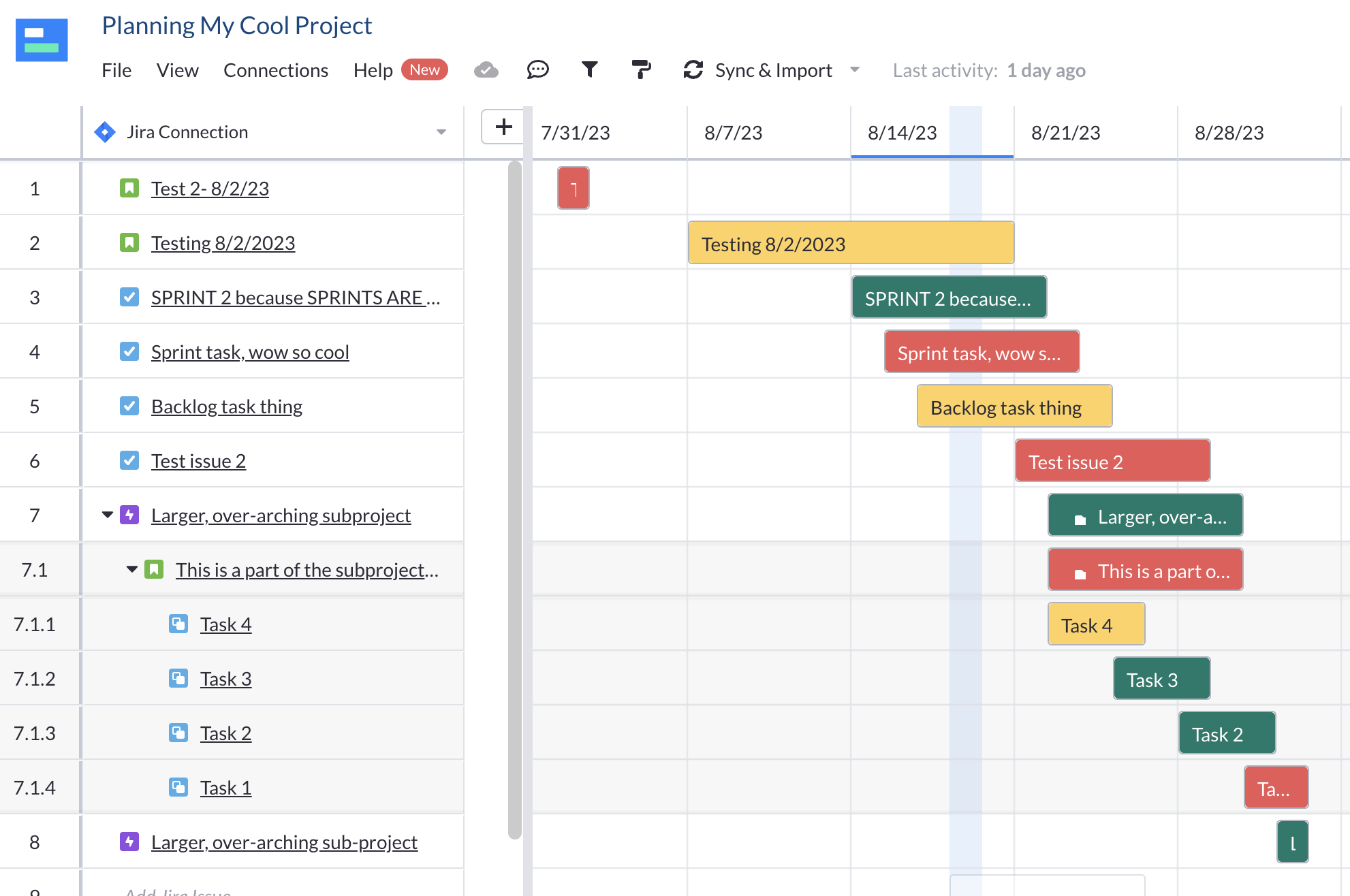Screen dimensions: 1350x896
Task: Click the purple subproject icon on row 8
Action: [129, 842]
